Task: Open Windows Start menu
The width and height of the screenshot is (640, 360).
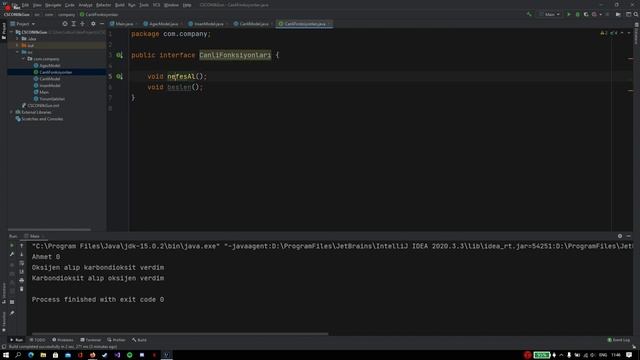Action: pyautogui.click(x=6, y=355)
